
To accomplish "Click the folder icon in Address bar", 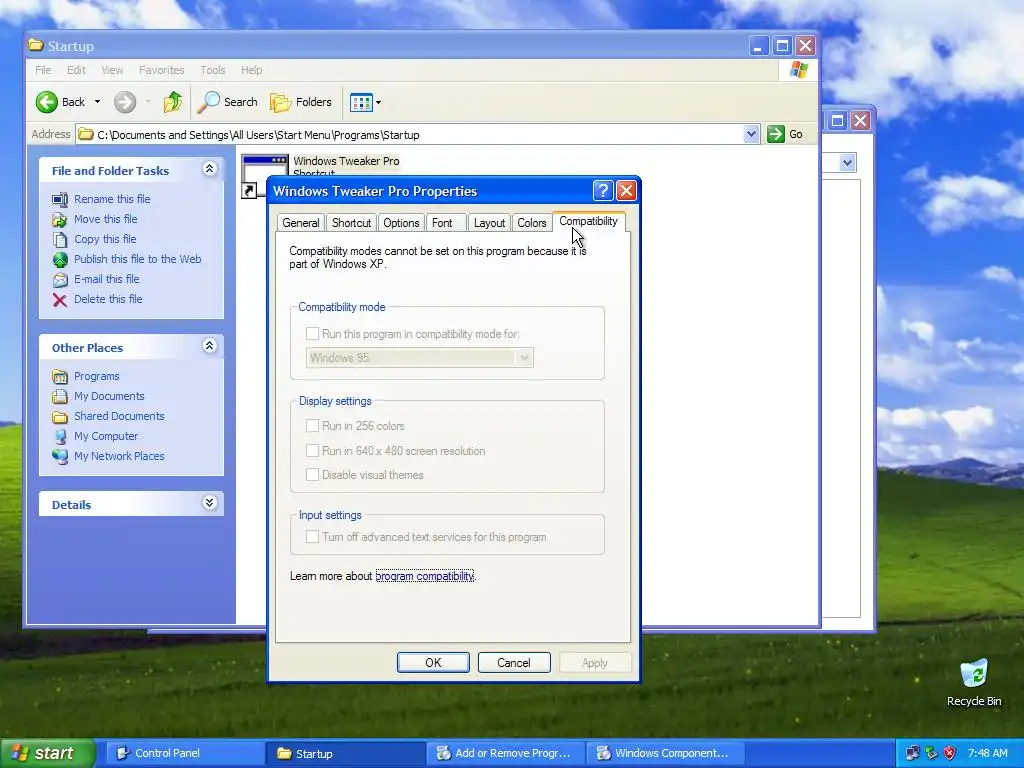I will pyautogui.click(x=86, y=135).
